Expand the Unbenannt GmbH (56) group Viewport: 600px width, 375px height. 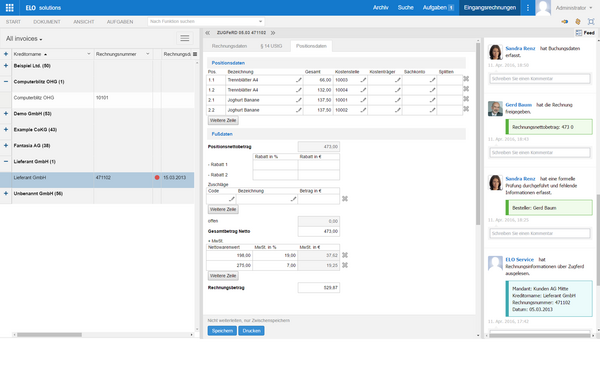[6, 194]
